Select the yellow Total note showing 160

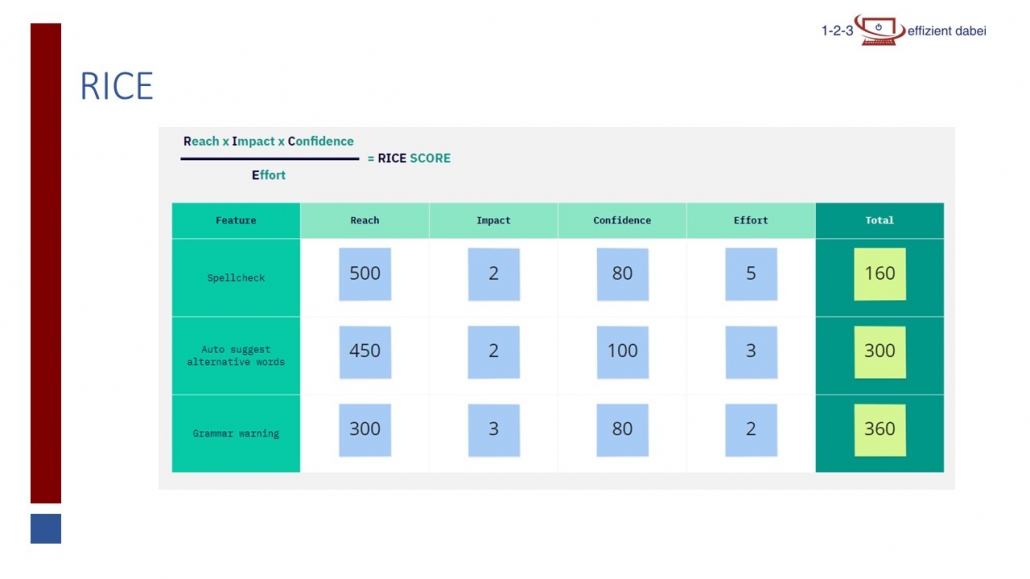(880, 274)
